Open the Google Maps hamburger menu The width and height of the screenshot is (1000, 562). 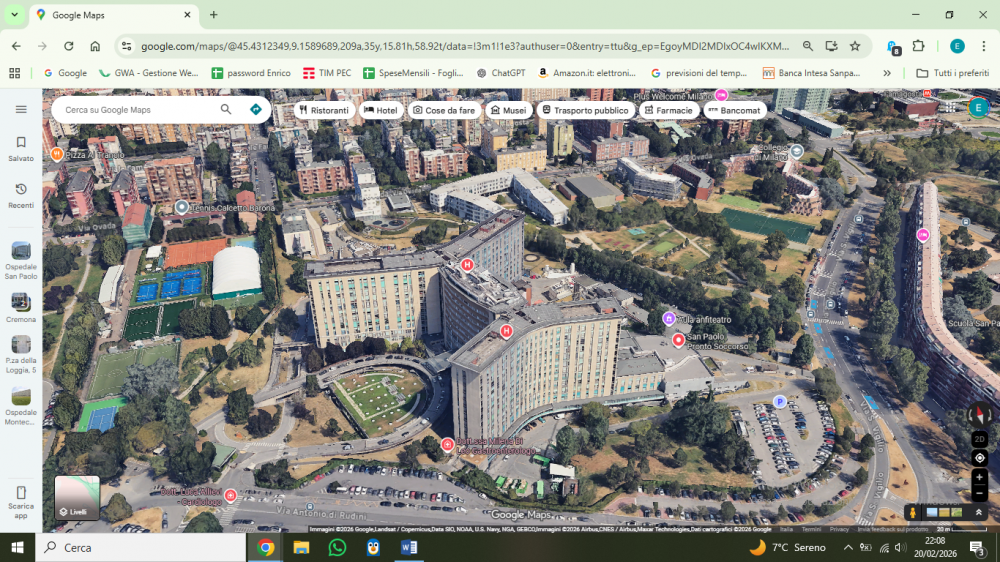pos(21,109)
